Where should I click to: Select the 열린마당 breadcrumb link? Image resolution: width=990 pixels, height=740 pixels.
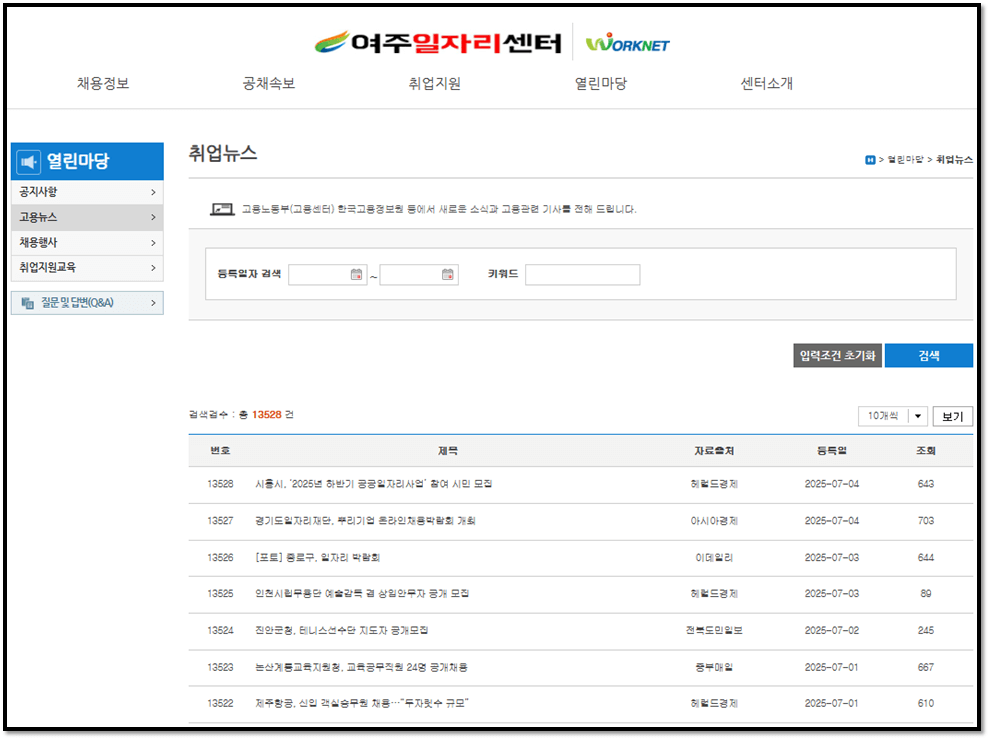pos(905,161)
